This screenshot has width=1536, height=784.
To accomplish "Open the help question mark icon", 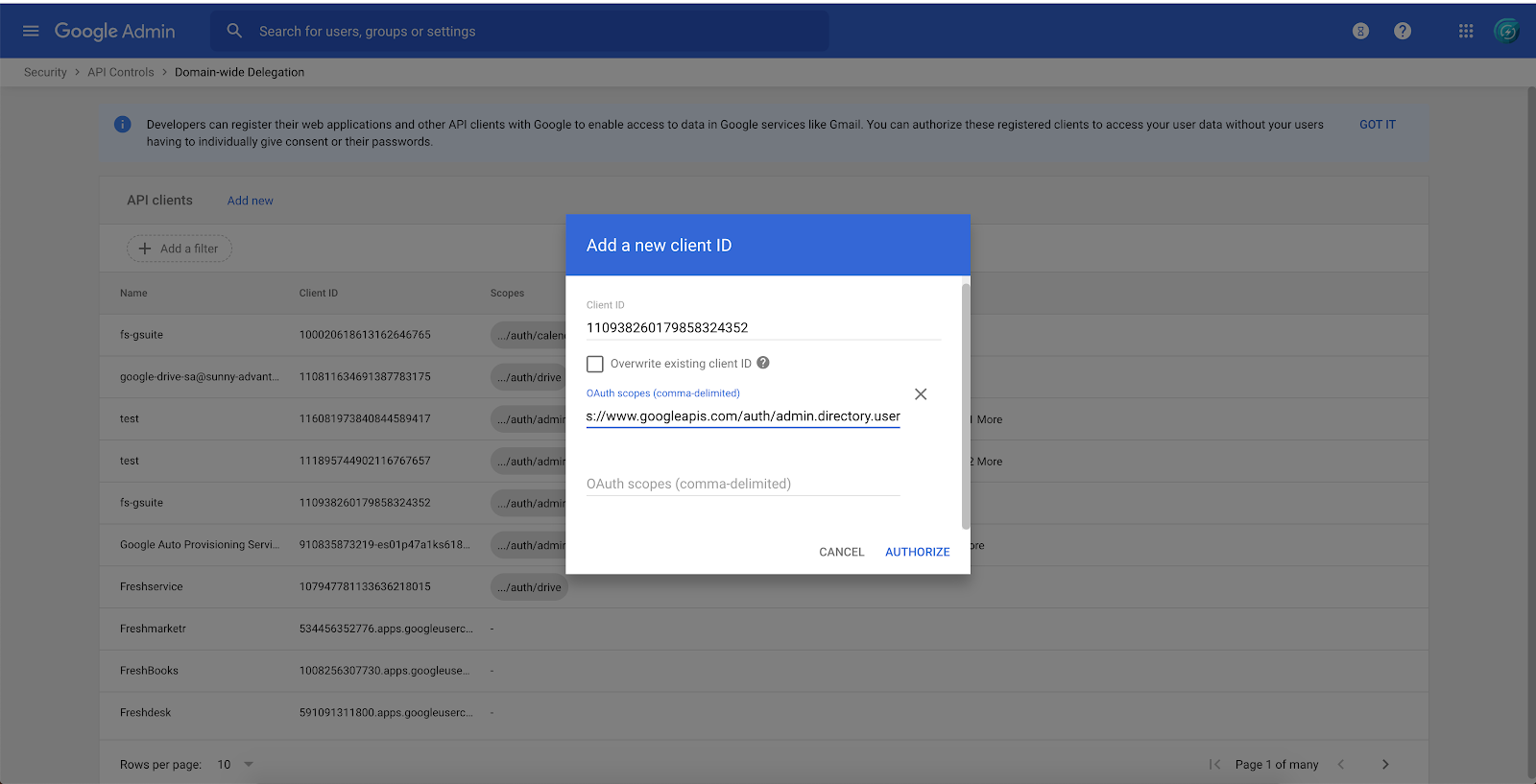I will click(x=1403, y=31).
